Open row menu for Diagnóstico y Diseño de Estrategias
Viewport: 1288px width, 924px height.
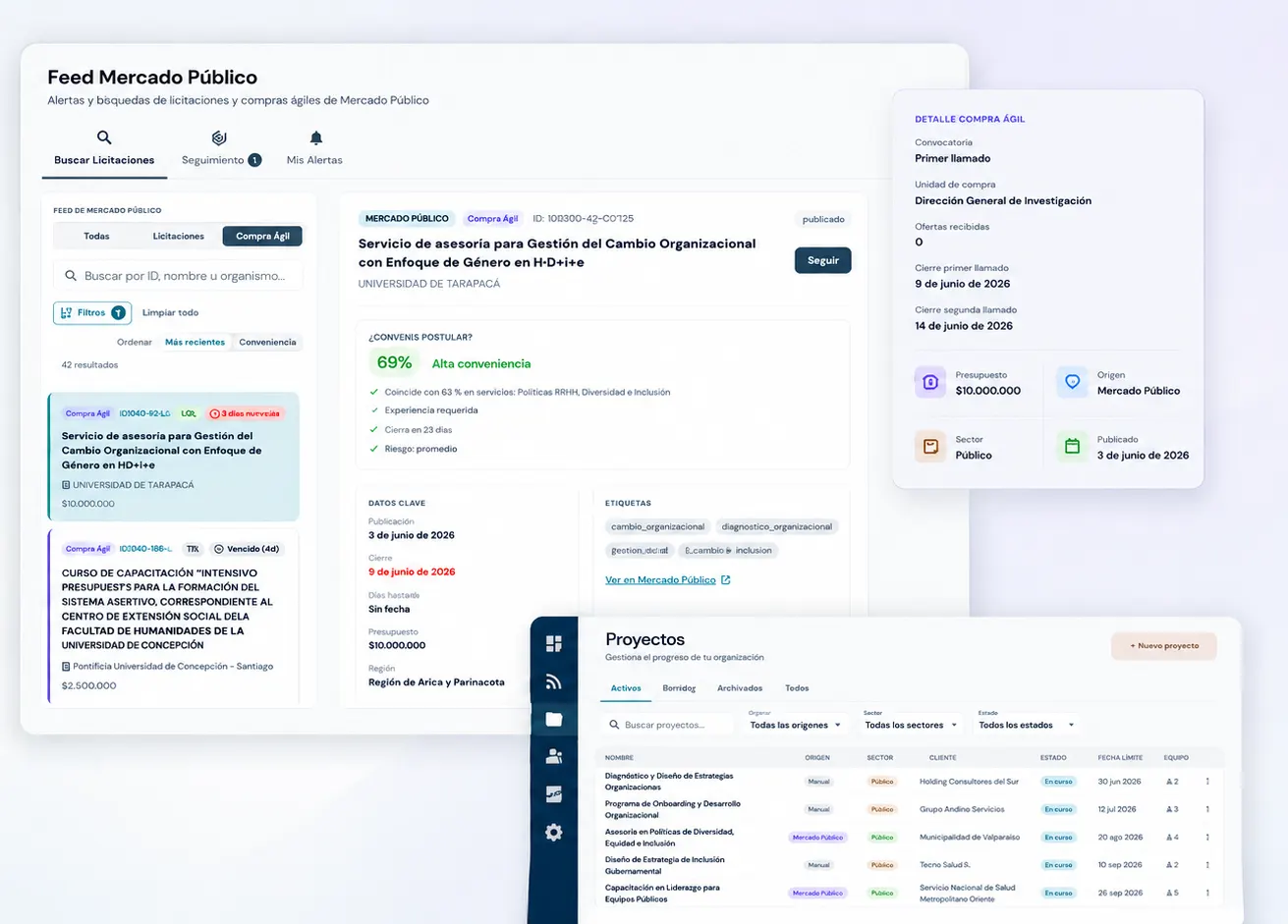1207,782
